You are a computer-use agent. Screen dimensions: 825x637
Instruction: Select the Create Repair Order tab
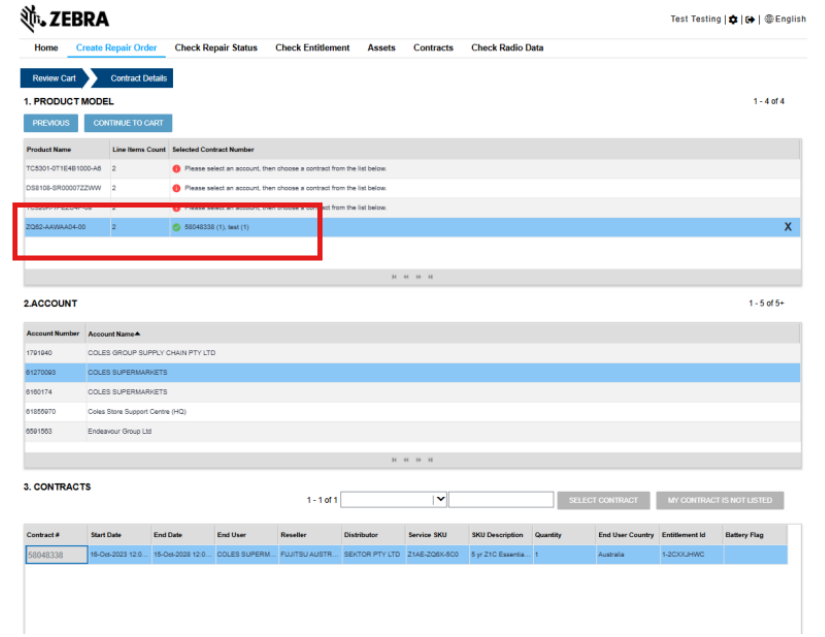[x=116, y=48]
